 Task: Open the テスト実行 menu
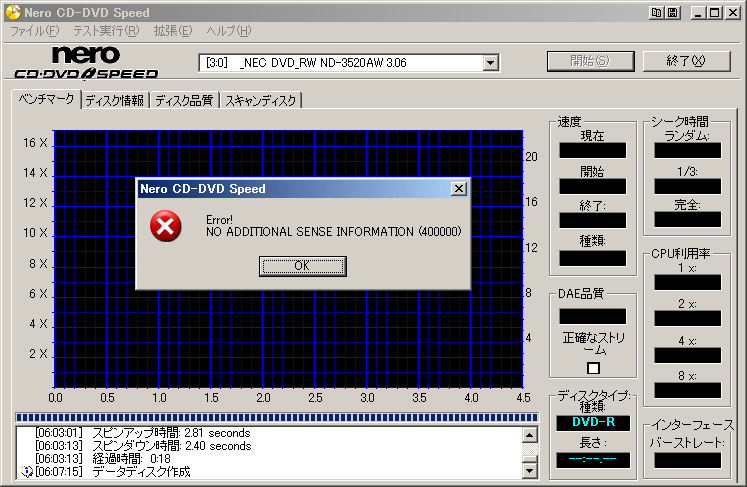click(105, 31)
